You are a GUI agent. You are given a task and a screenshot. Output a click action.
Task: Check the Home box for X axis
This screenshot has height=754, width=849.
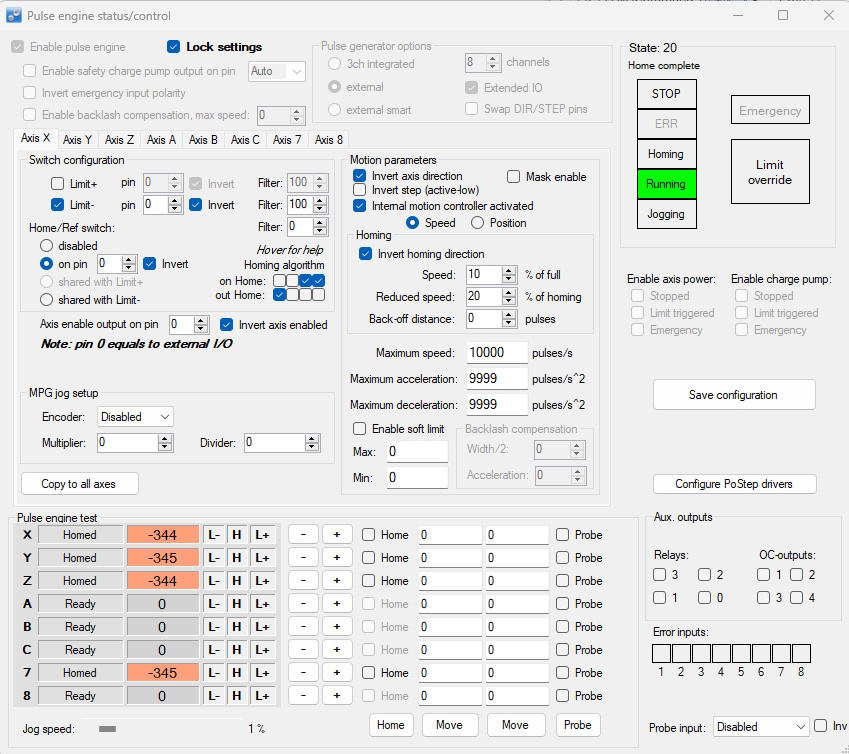(368, 535)
